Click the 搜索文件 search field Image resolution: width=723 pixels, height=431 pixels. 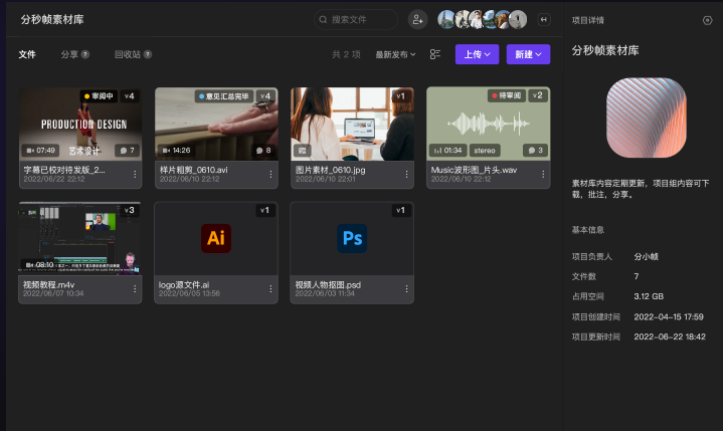pyautogui.click(x=356, y=19)
